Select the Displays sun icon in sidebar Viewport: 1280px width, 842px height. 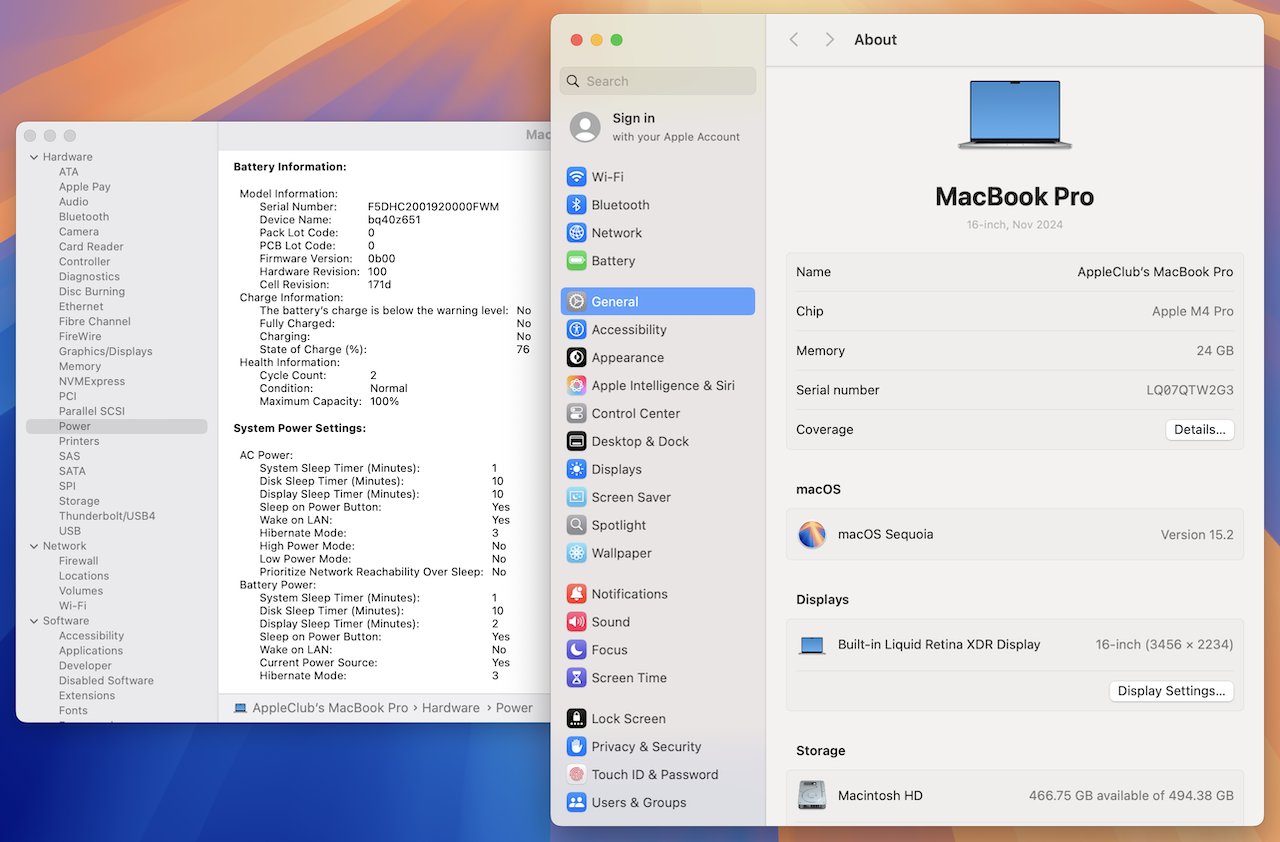tap(576, 470)
